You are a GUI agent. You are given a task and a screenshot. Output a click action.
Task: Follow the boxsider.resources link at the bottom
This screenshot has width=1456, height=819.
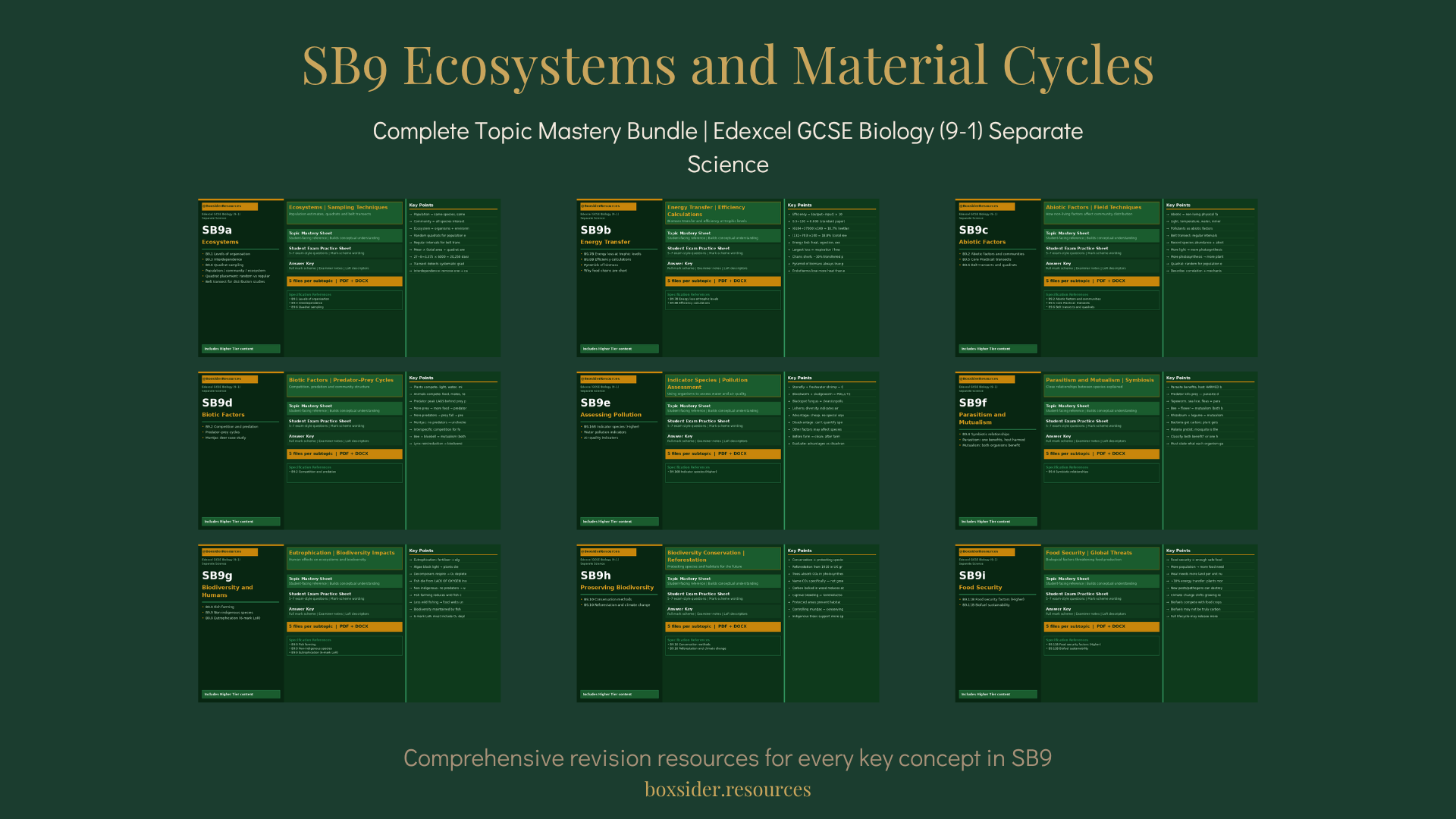tap(728, 789)
